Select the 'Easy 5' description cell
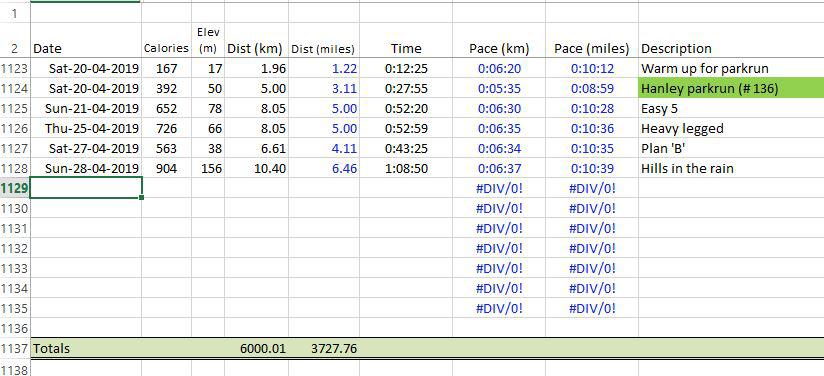 (x=731, y=108)
